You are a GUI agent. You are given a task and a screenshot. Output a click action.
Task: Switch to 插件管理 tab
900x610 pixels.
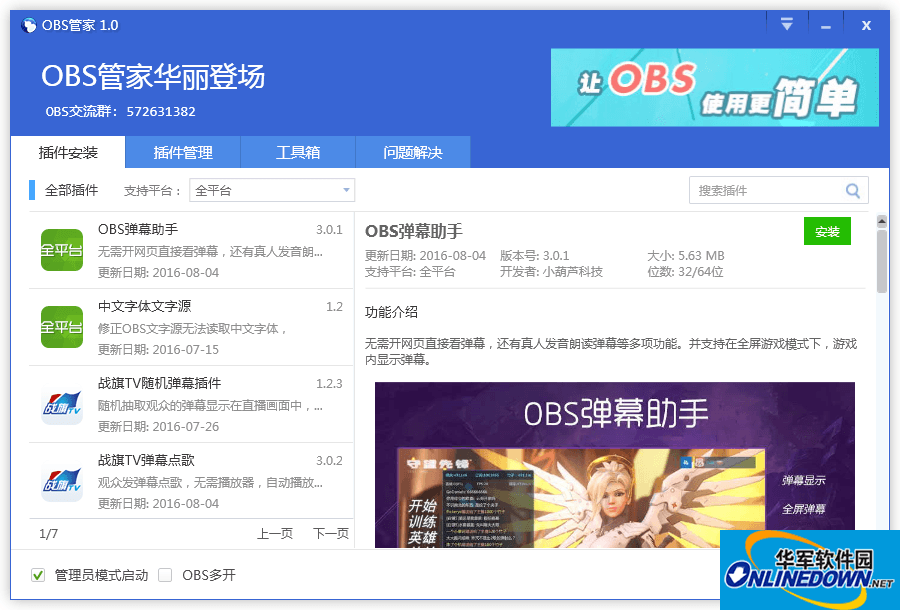click(x=183, y=152)
